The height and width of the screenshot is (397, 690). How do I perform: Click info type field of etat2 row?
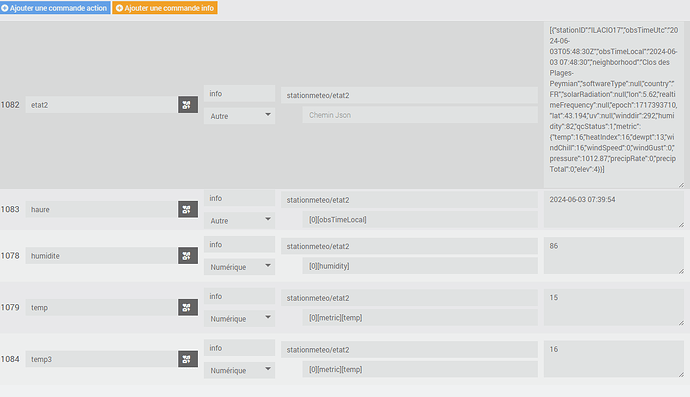point(239,93)
